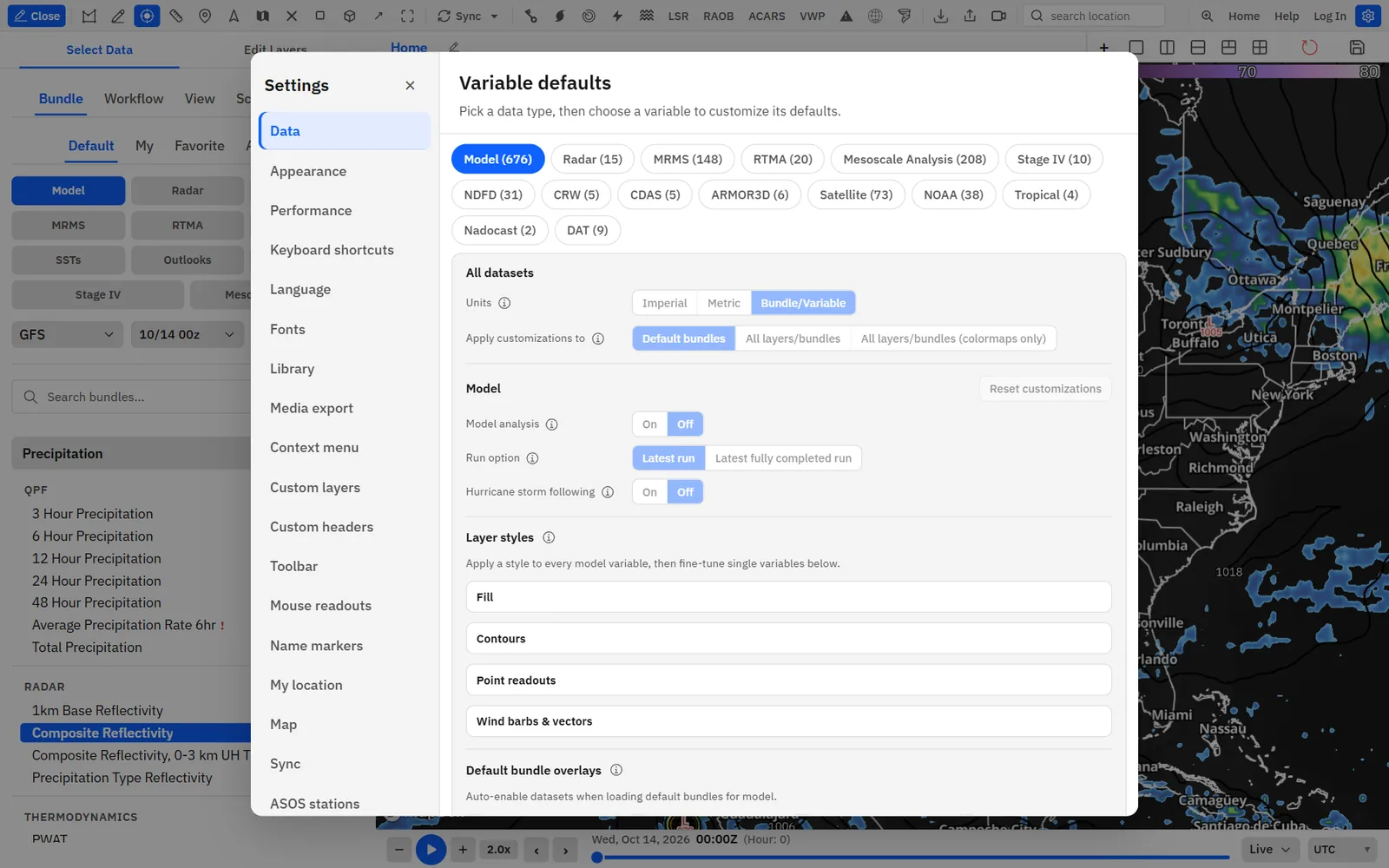1389x868 pixels.
Task: Click the hurricane symbol icon
Action: [x=560, y=16]
